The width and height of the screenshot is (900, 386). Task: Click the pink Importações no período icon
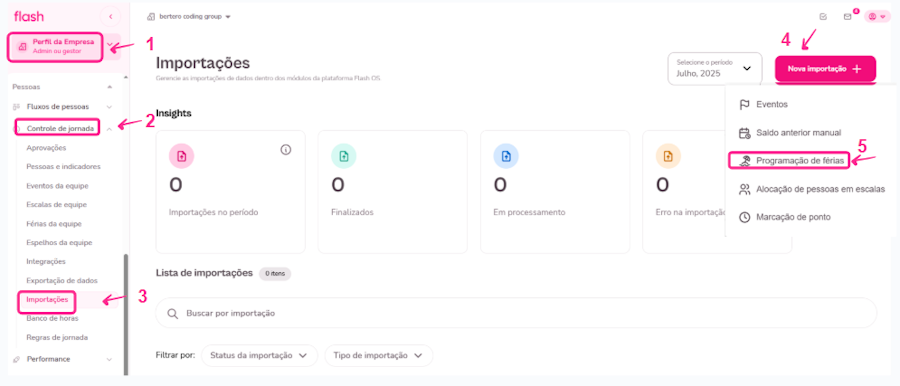click(181, 156)
